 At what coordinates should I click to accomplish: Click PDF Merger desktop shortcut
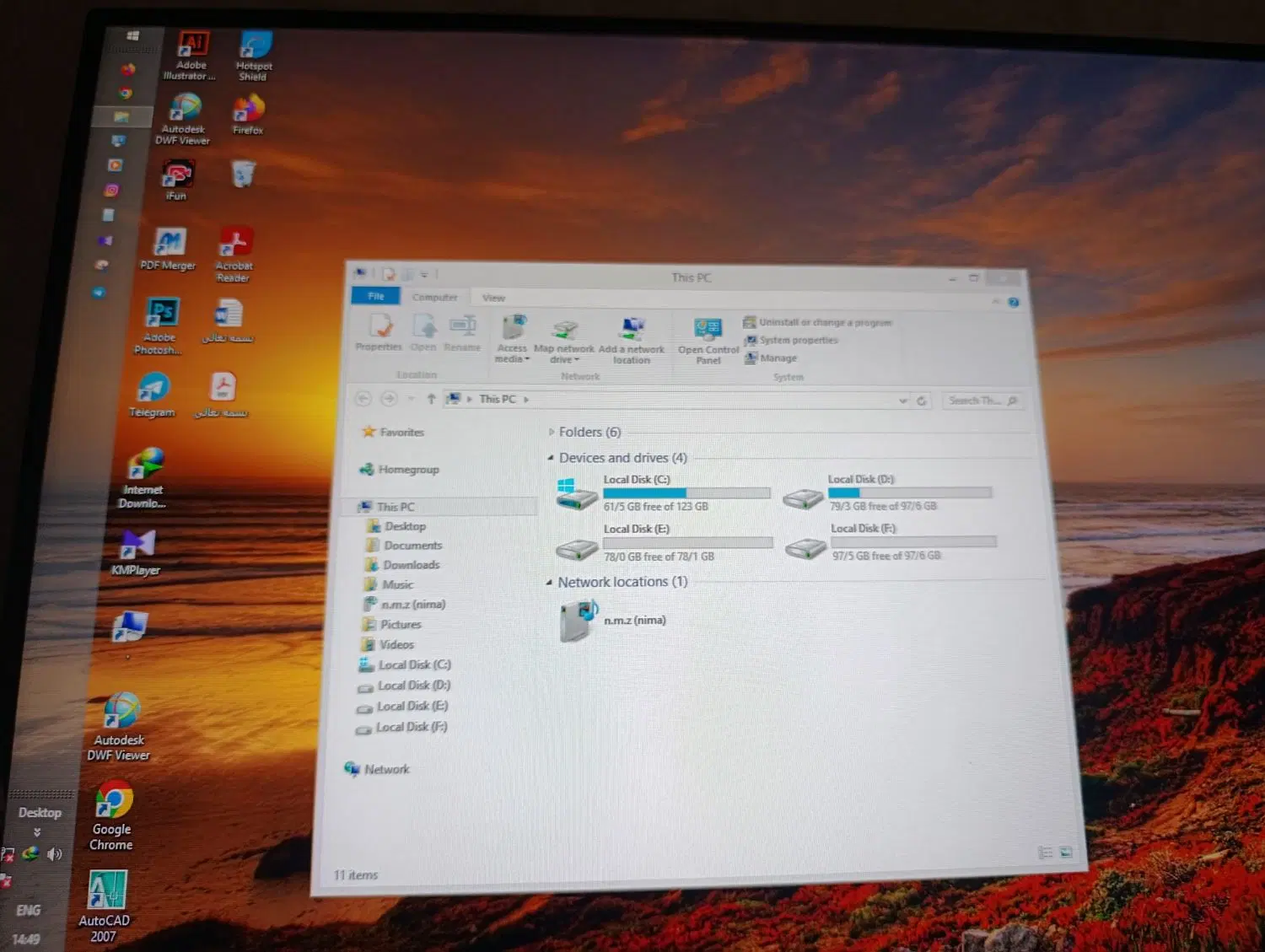(168, 250)
